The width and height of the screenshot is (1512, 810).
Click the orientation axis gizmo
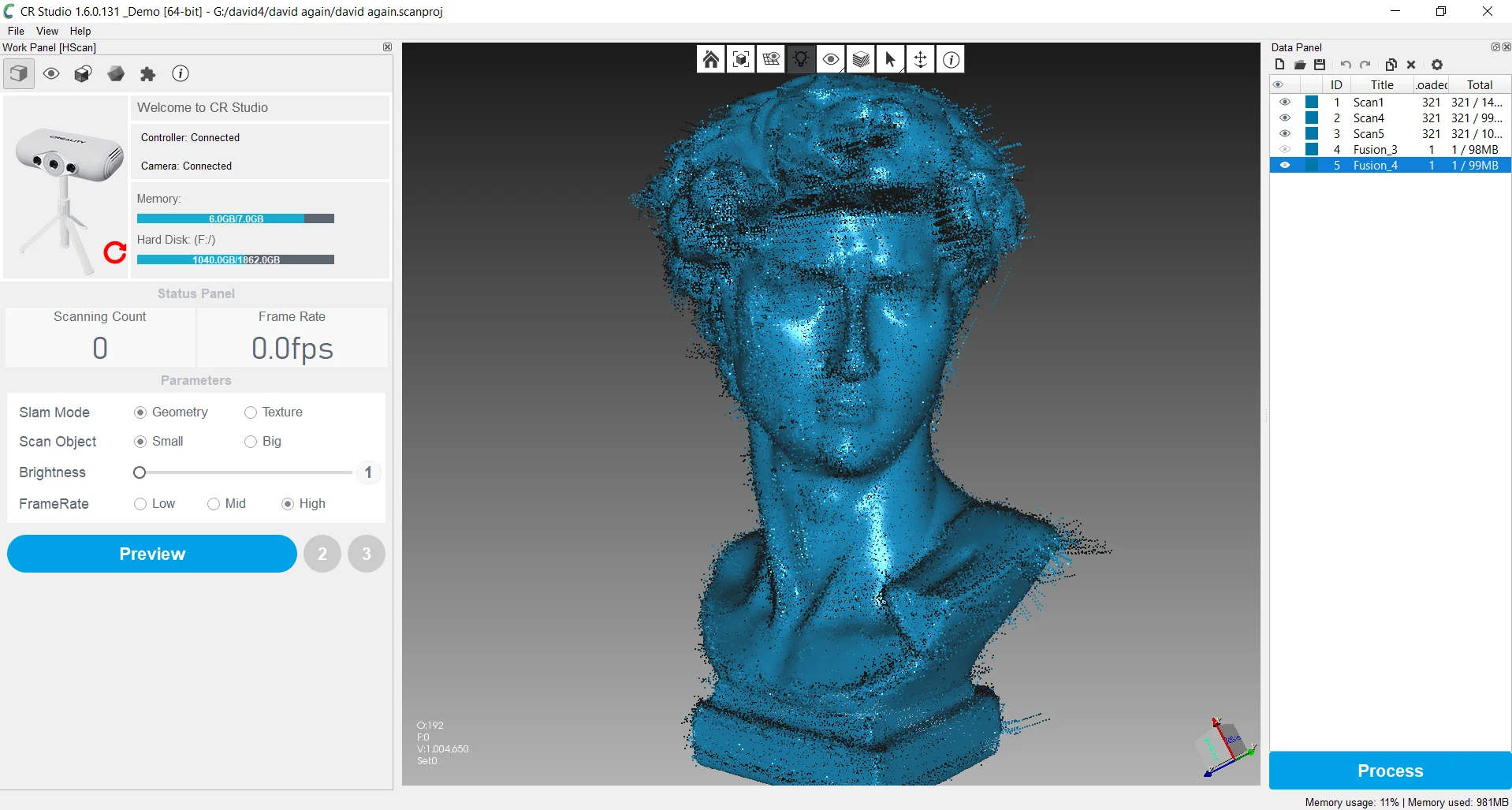[1226, 747]
